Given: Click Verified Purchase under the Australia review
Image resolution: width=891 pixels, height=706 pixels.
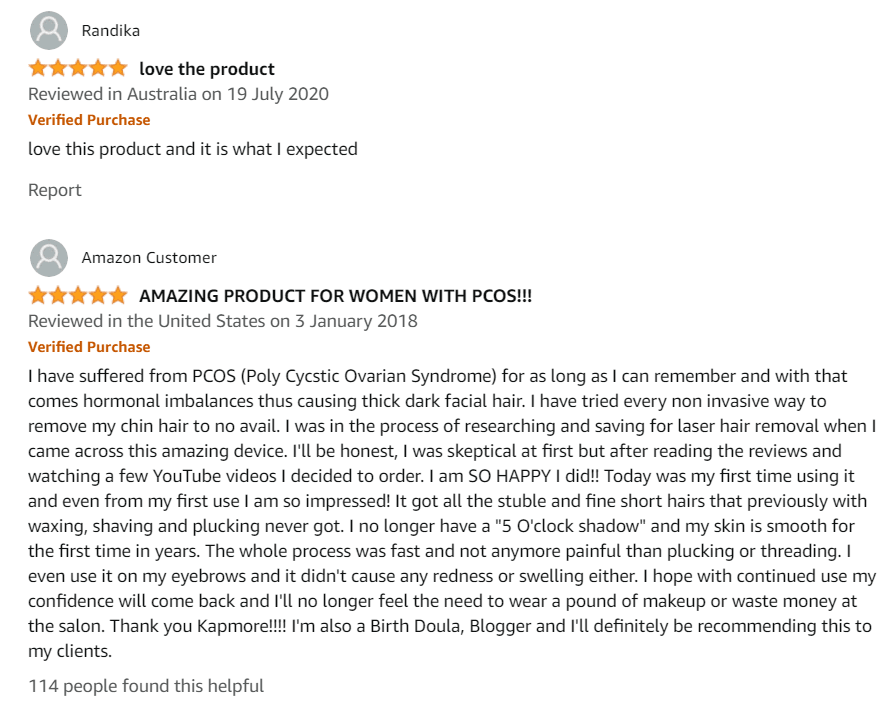Looking at the screenshot, I should [89, 120].
